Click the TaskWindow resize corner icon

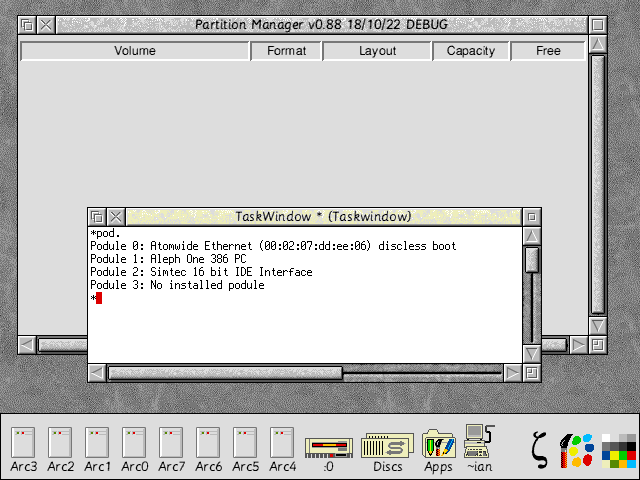[x=532, y=373]
